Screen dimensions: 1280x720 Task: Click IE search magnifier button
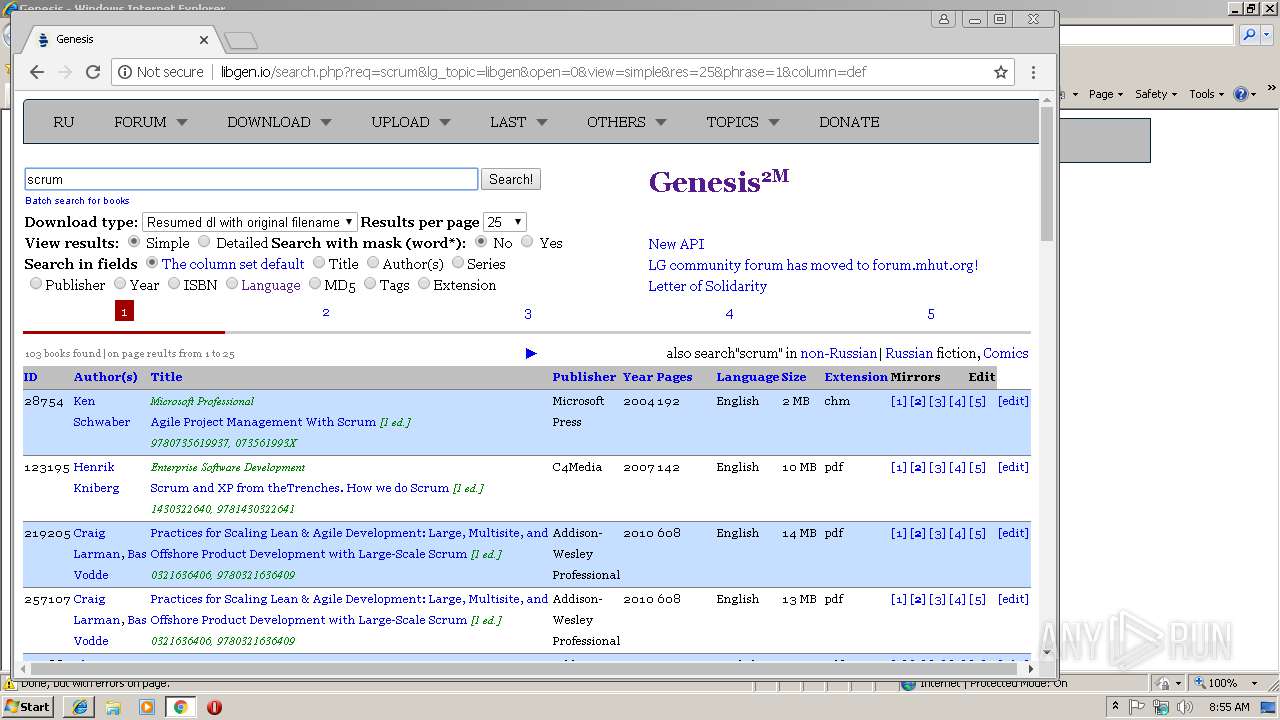(x=1249, y=35)
